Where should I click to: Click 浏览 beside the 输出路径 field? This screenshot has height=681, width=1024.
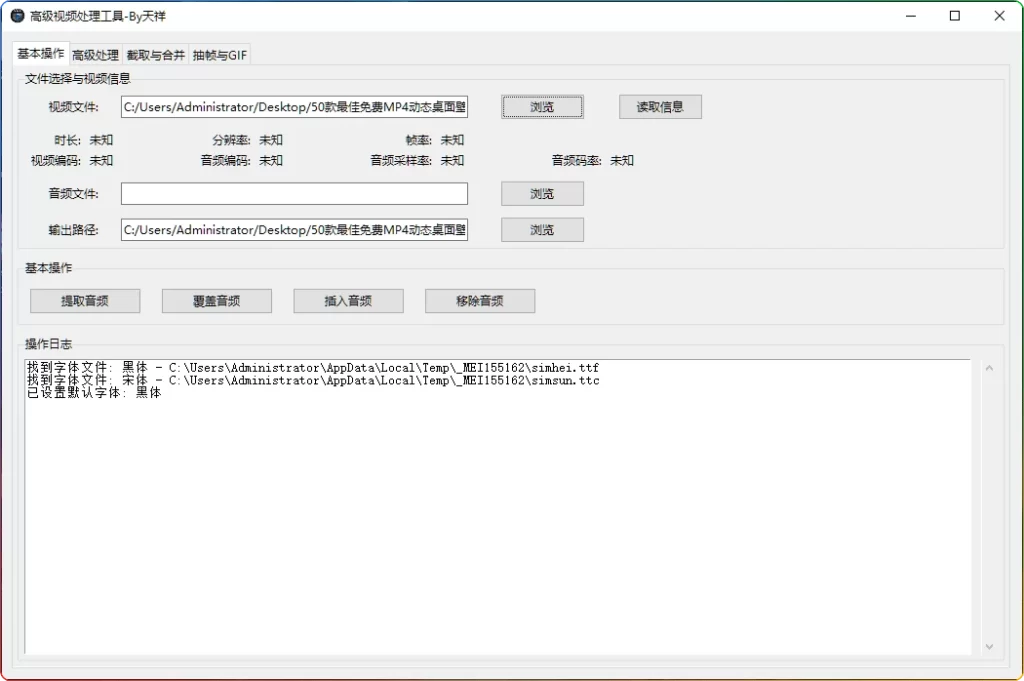542,230
